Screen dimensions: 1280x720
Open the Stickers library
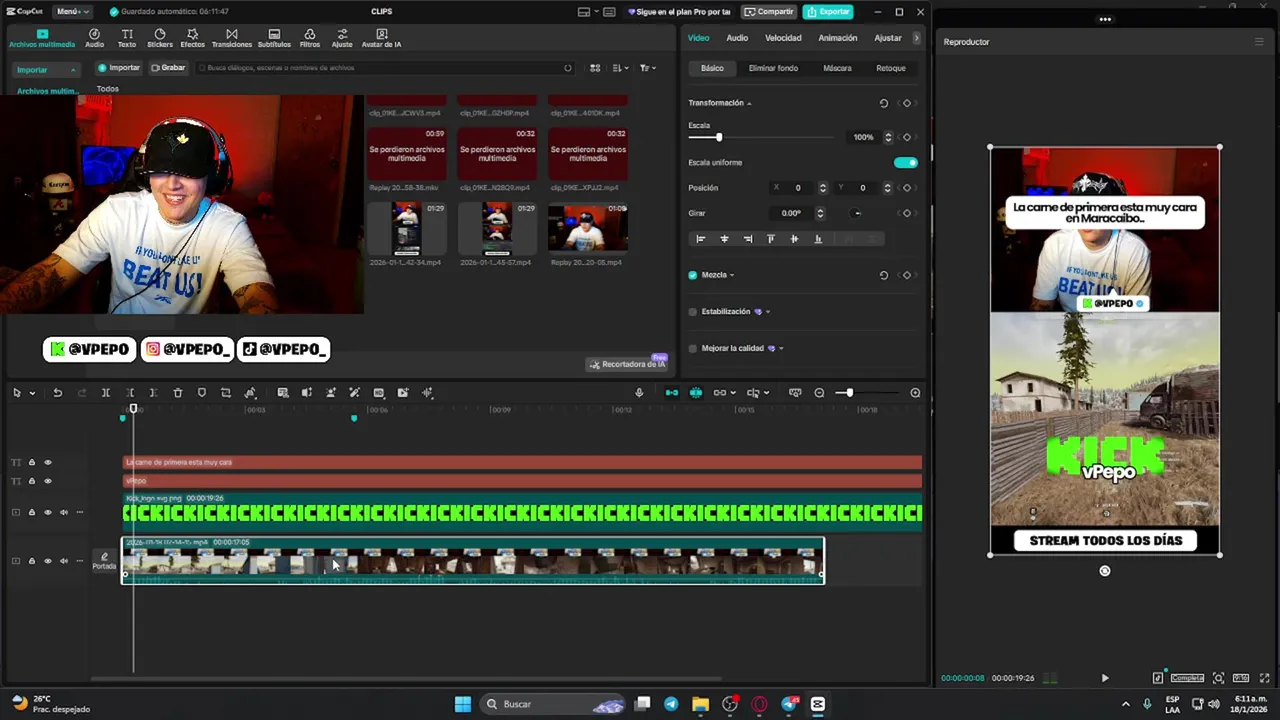click(x=160, y=38)
